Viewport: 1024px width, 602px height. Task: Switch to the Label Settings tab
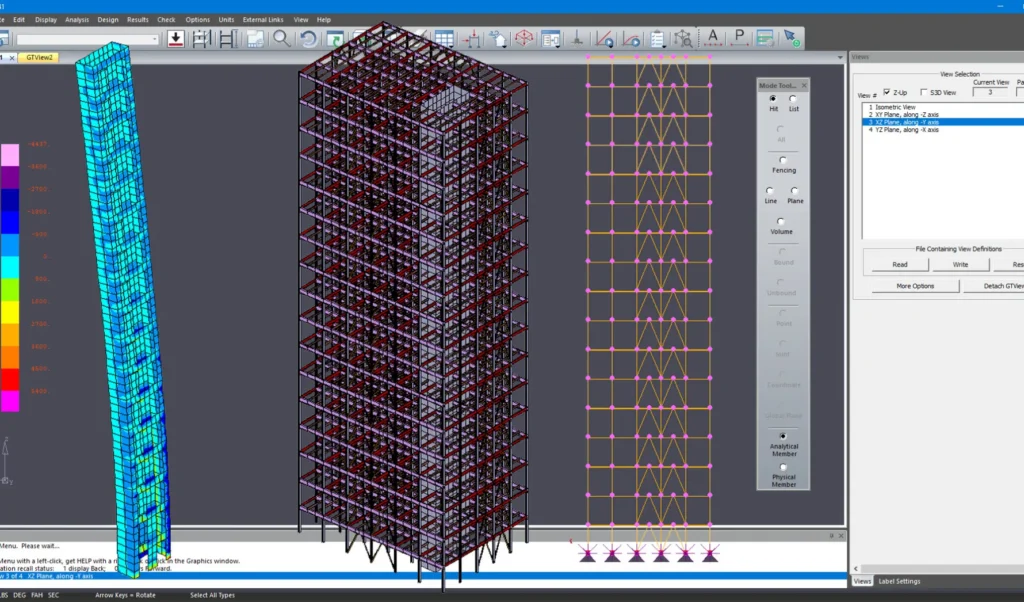(x=900, y=581)
